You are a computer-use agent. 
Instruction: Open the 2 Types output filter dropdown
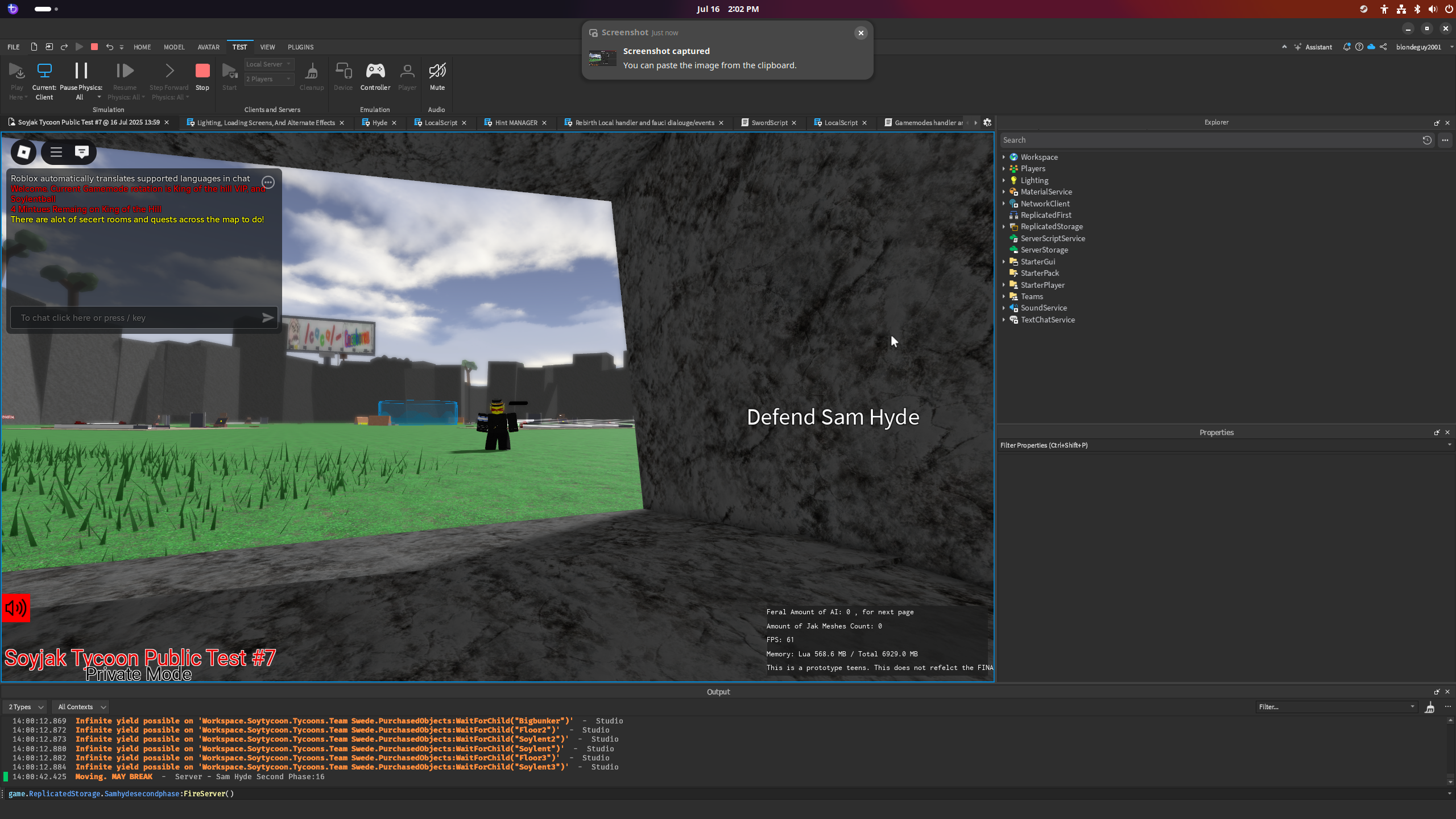[25, 707]
